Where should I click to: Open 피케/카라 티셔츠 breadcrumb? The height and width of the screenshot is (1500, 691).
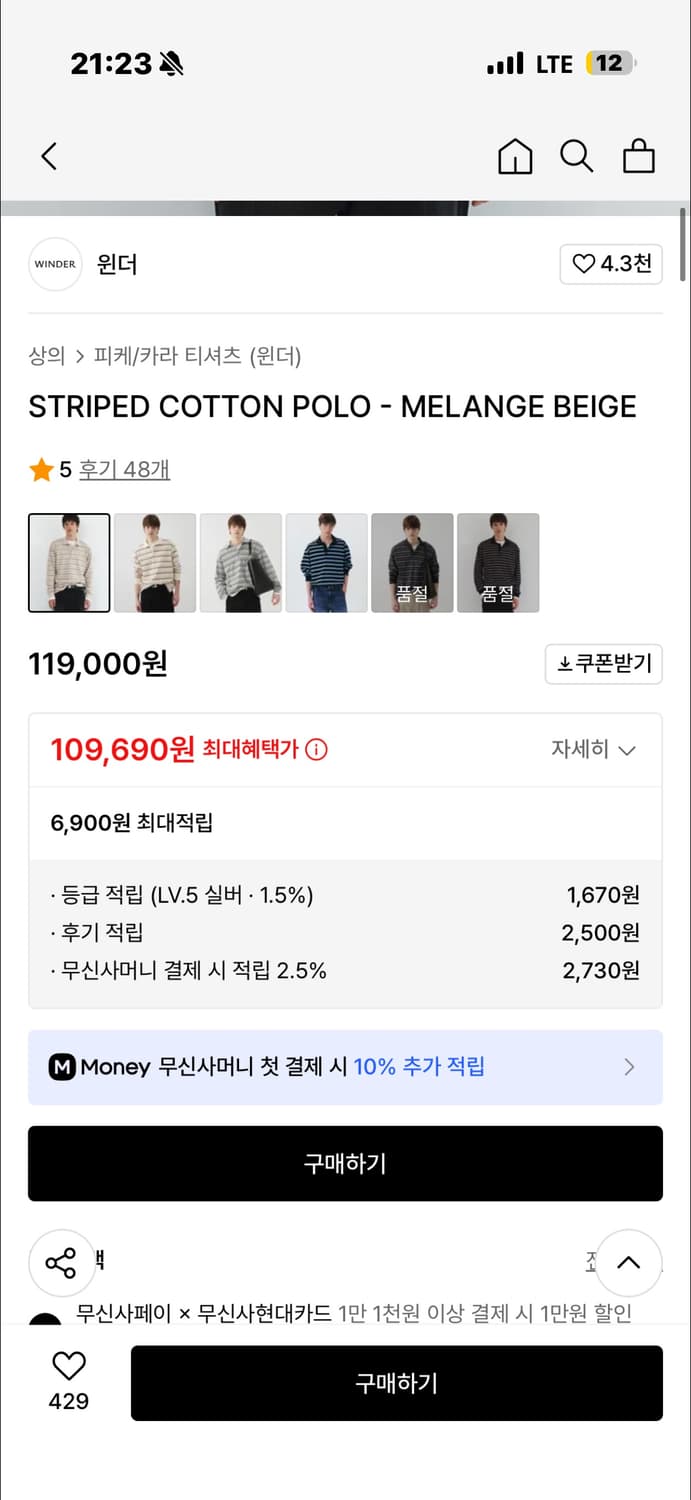click(167, 355)
